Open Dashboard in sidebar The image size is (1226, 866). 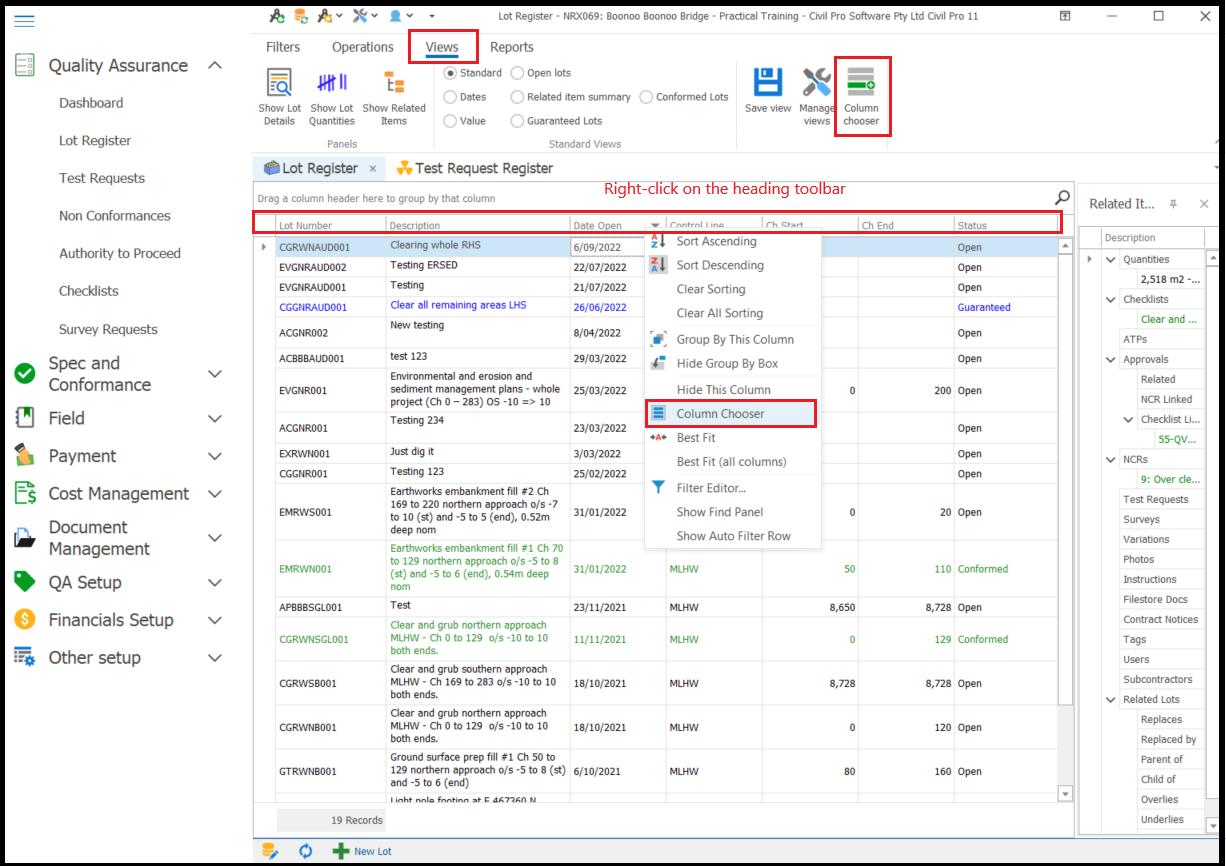click(x=91, y=103)
